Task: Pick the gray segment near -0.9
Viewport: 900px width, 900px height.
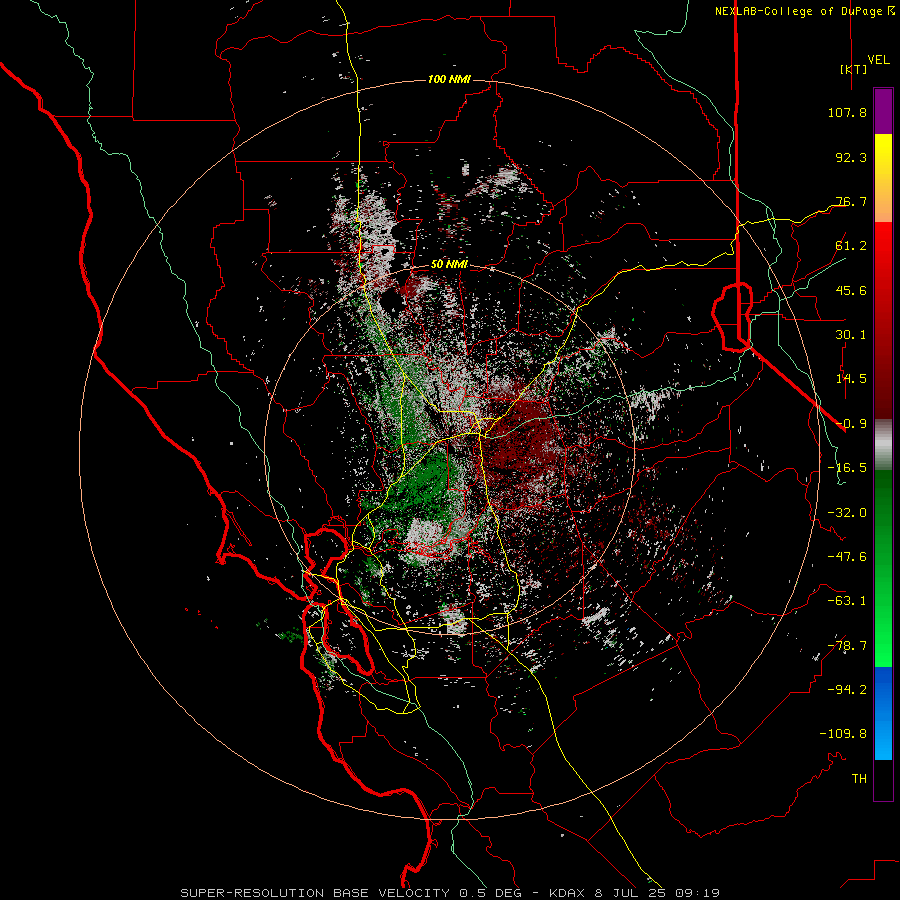Action: pos(883,445)
